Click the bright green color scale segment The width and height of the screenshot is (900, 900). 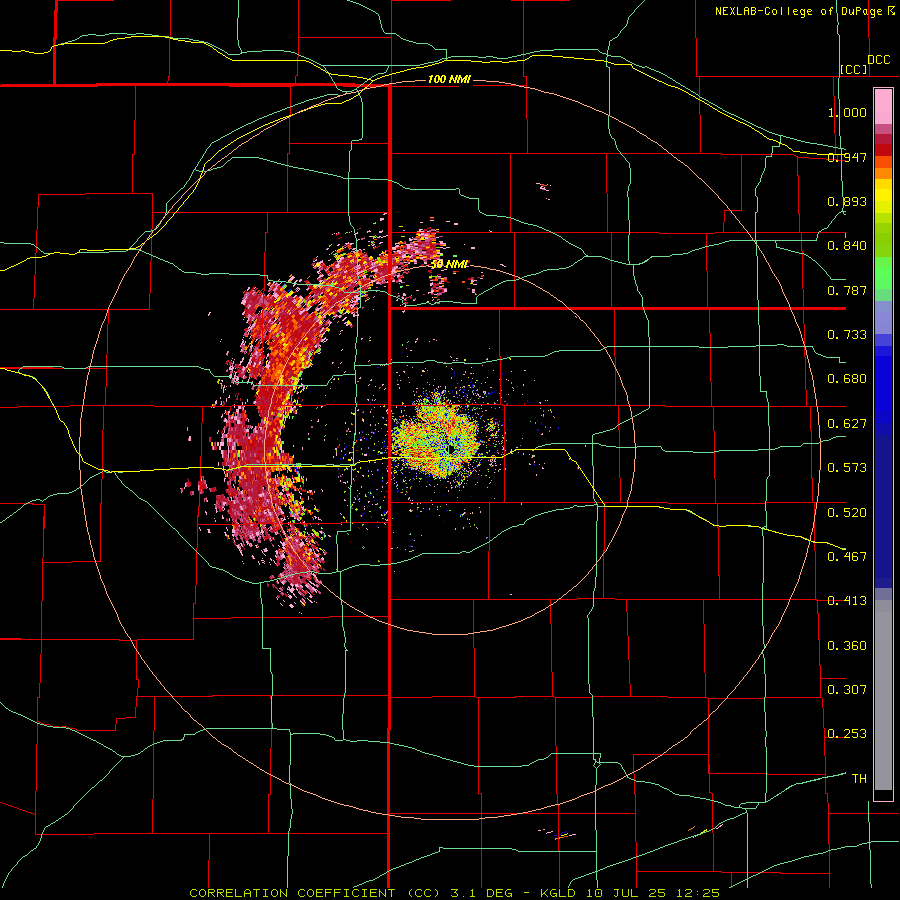[883, 273]
